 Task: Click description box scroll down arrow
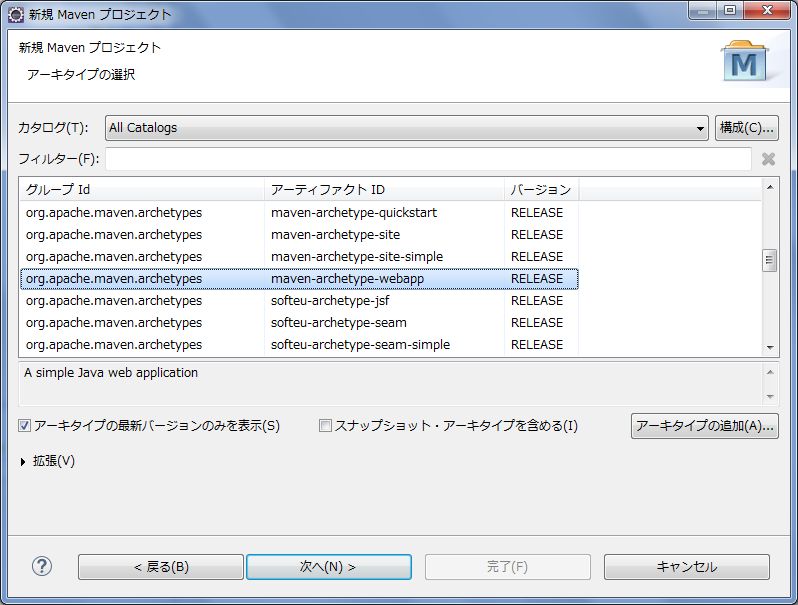click(770, 396)
